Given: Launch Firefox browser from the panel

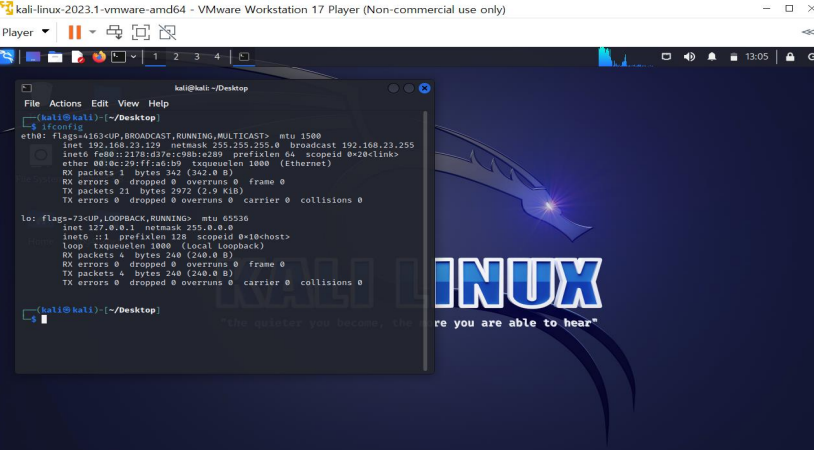Looking at the screenshot, I should 99,57.
